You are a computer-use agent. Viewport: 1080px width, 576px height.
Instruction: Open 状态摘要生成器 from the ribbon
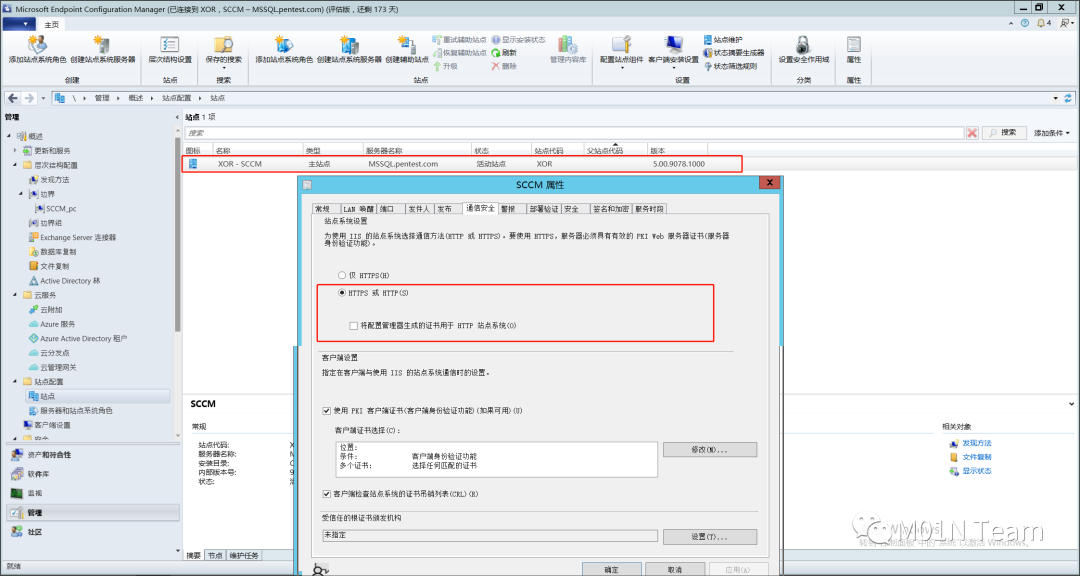(x=734, y=53)
